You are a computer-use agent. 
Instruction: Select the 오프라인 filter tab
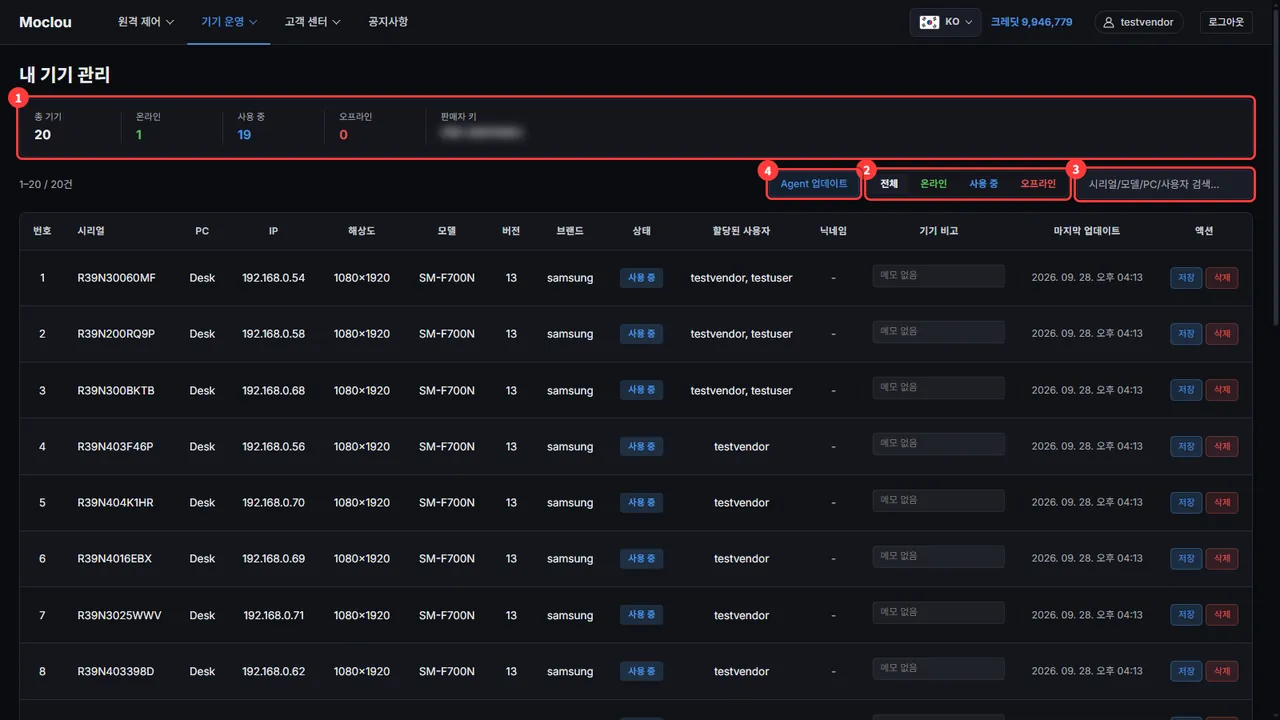(x=1038, y=184)
